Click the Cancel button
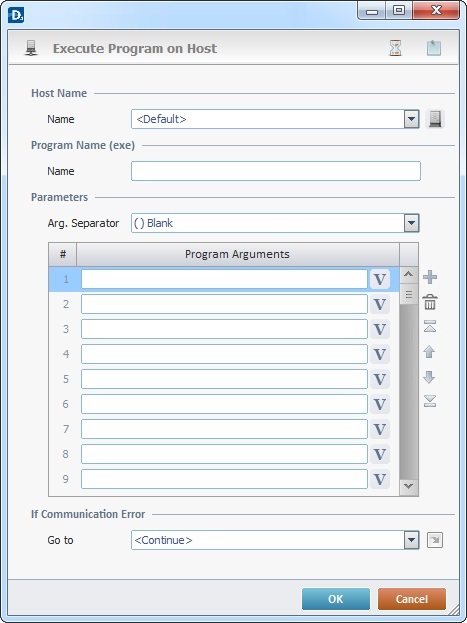Screen dimensions: 467x623 pyautogui.click(x=412, y=599)
